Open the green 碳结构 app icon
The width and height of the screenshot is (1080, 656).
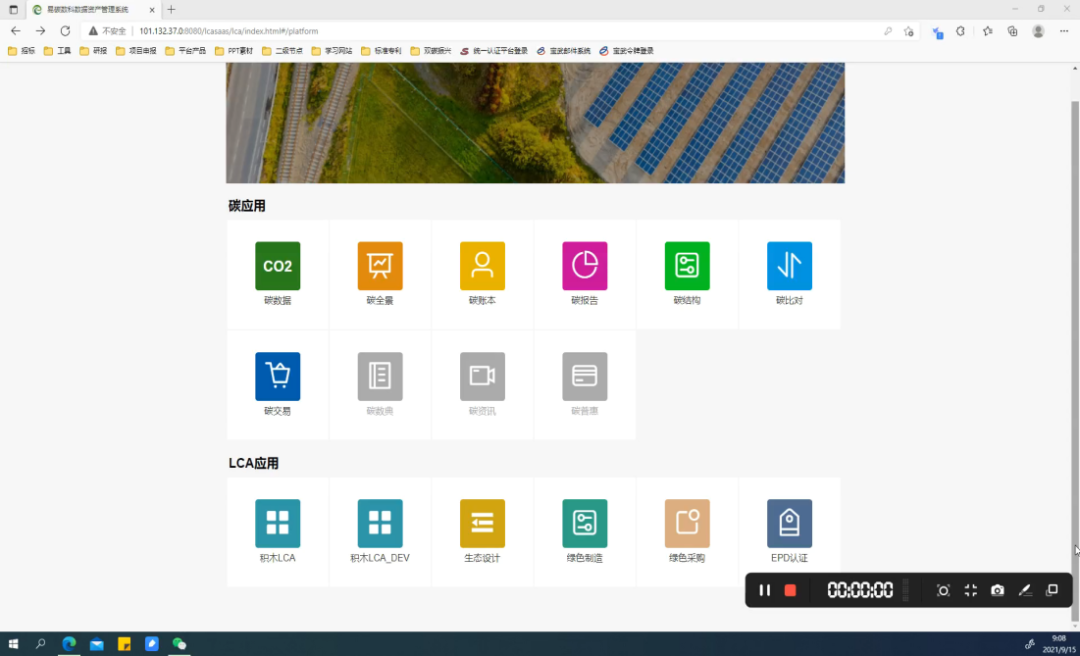(x=687, y=266)
